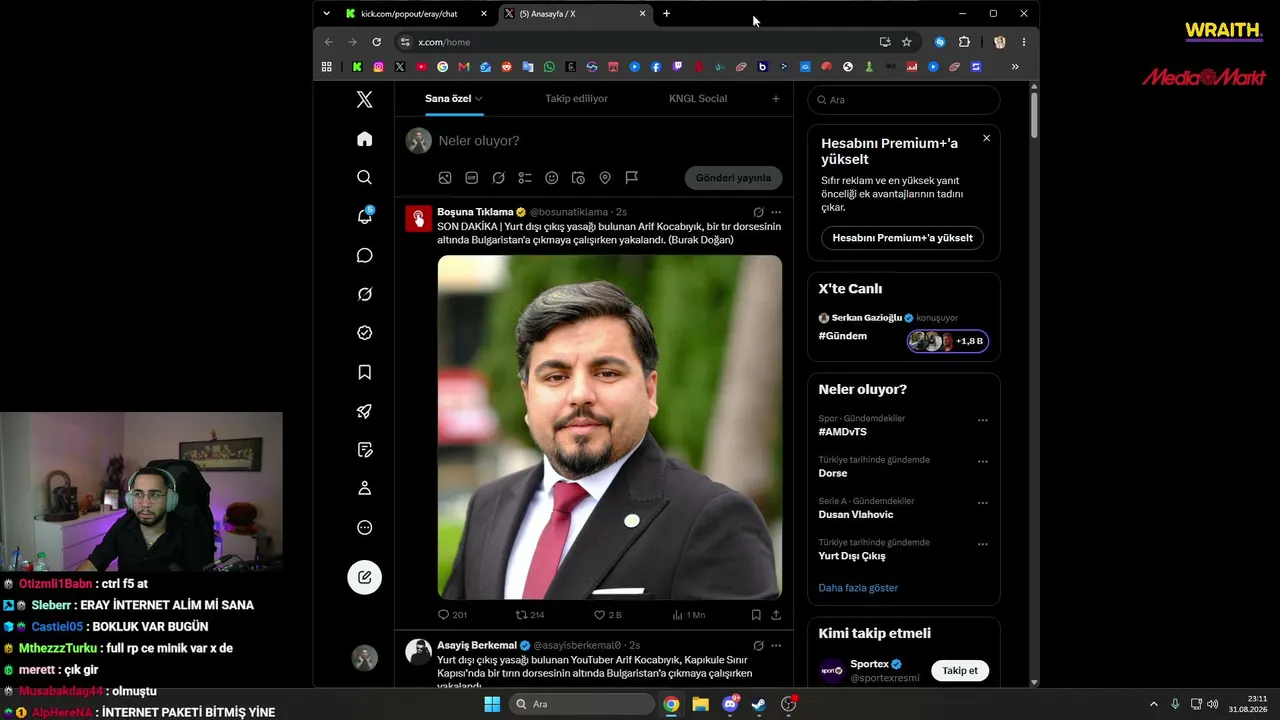
Task: Open Discord from the taskbar
Action: click(x=730, y=704)
